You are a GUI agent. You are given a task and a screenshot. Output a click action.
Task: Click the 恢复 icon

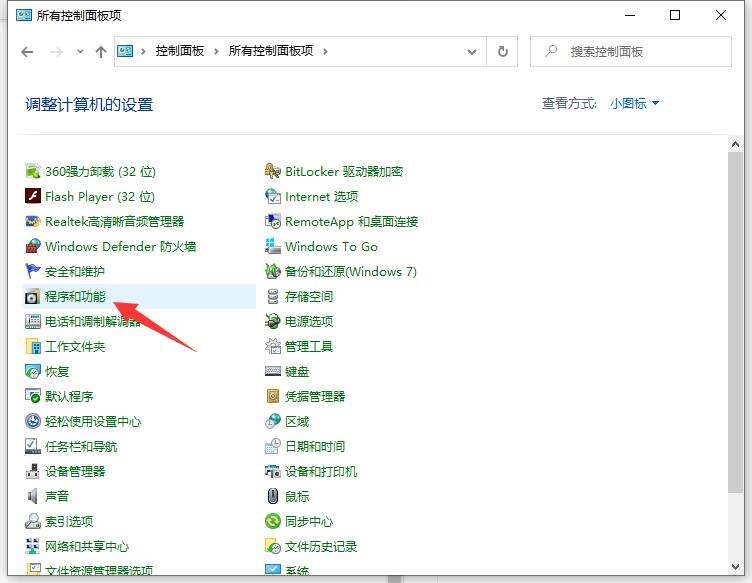[x=33, y=371]
